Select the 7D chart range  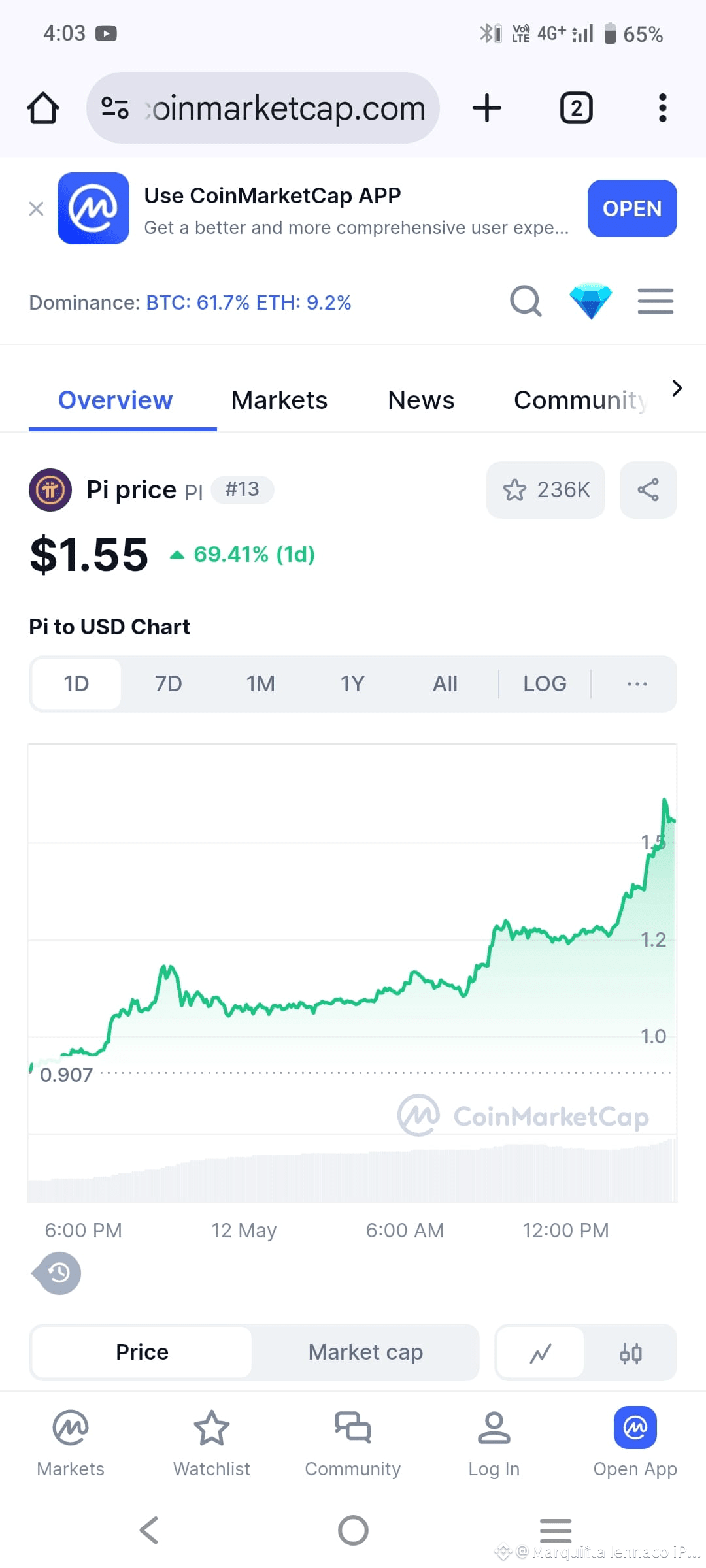[x=169, y=684]
